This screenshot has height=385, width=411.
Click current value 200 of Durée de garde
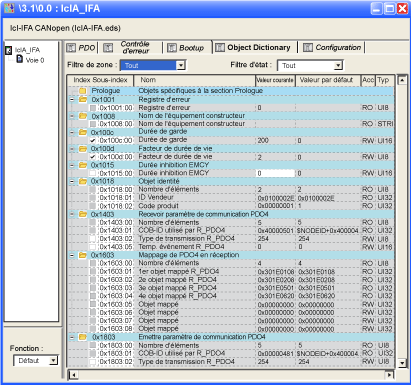coord(263,140)
